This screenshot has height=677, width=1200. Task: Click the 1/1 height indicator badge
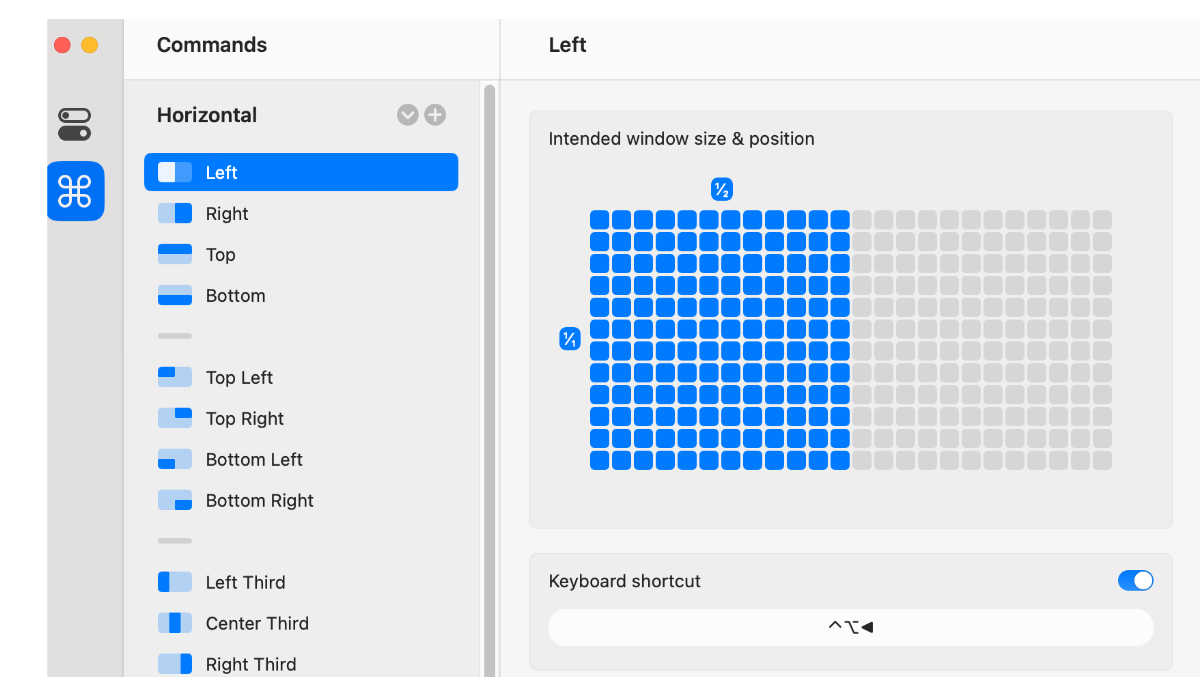coord(569,339)
